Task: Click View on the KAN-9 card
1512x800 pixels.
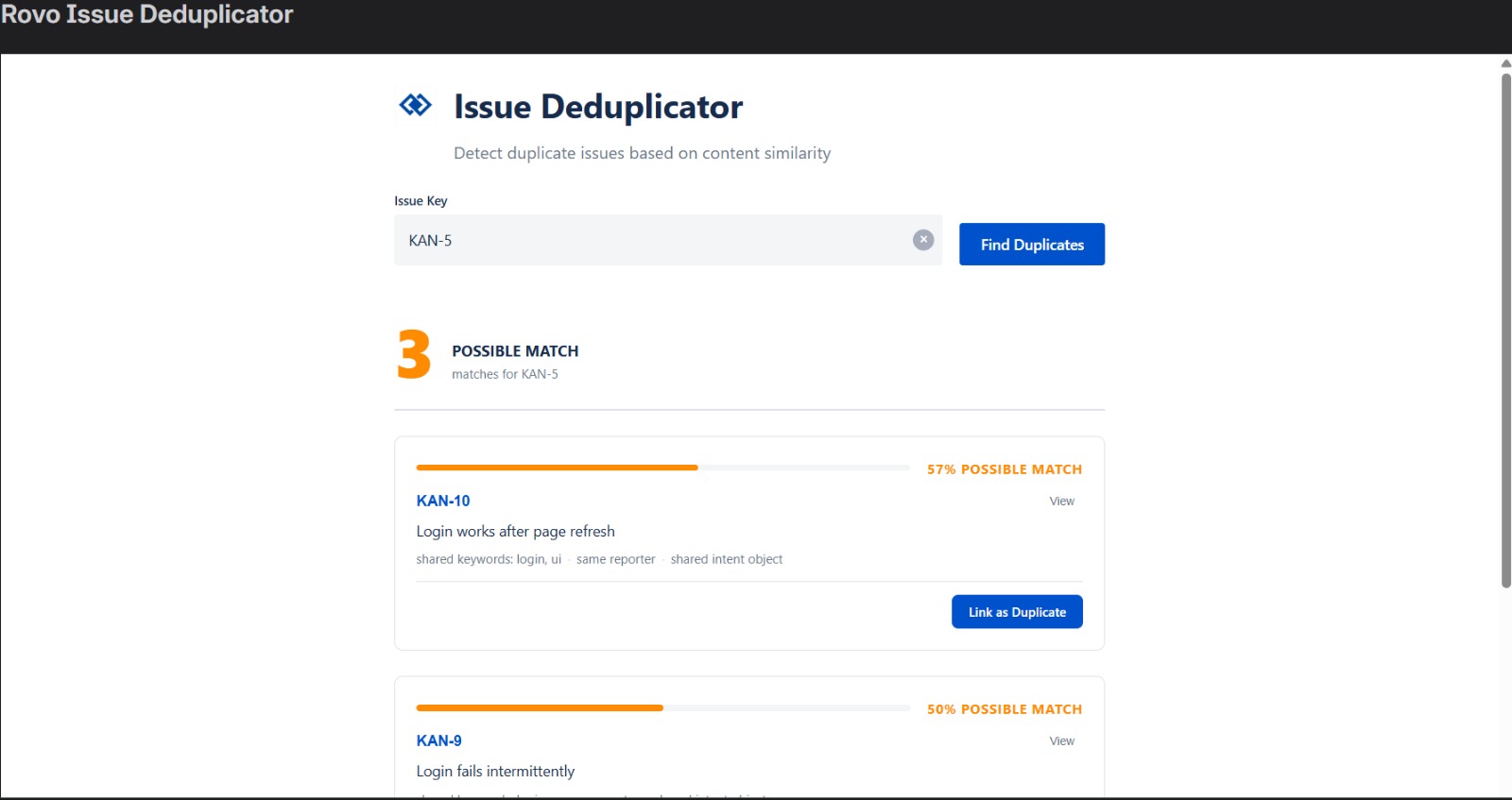Action: (x=1062, y=741)
